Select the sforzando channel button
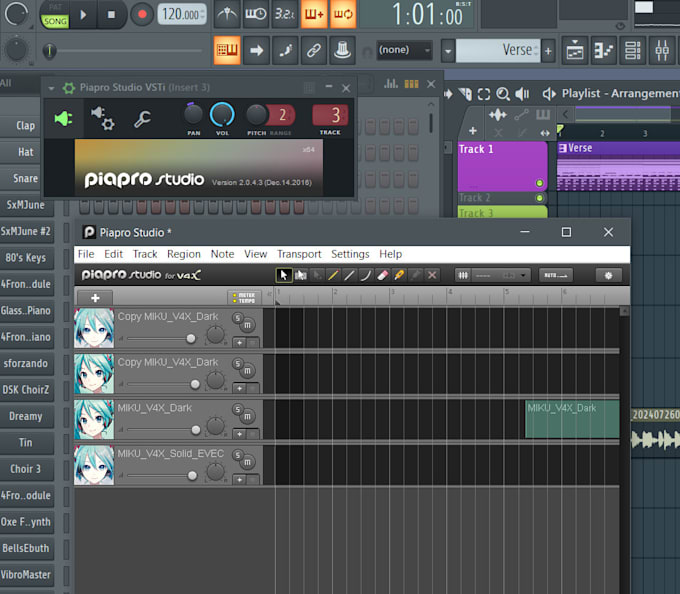The width and height of the screenshot is (680, 594). 26,363
